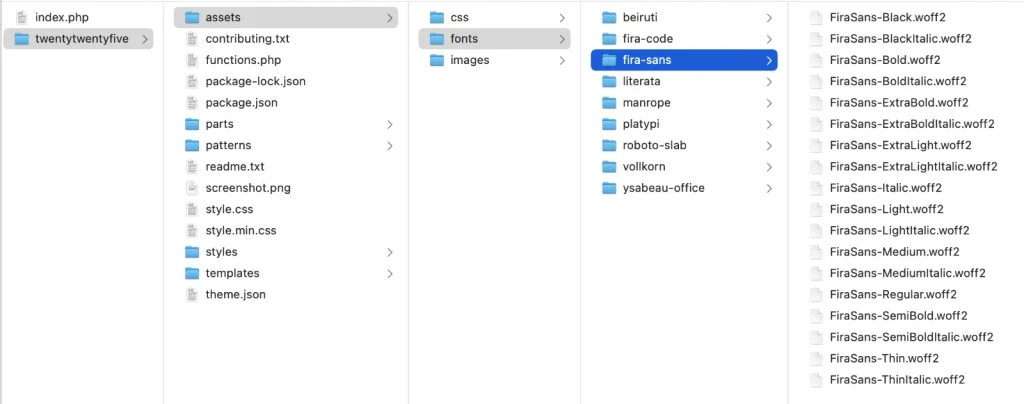Viewport: 1024px width, 404px height.
Task: Expand the roboto-slab folder chevron
Action: 769,146
